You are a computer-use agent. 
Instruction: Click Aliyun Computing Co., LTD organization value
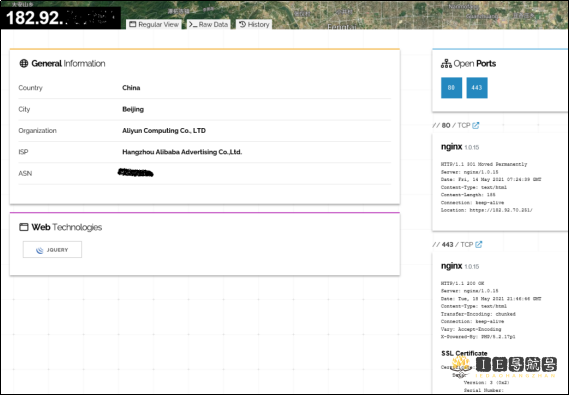pyautogui.click(x=164, y=131)
